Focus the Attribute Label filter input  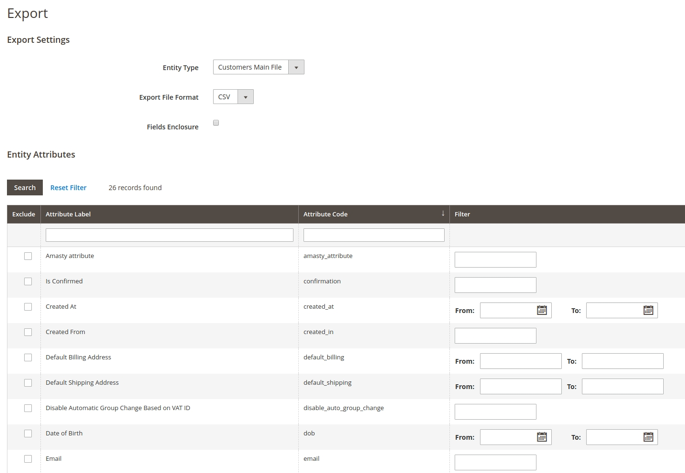pyautogui.click(x=169, y=235)
